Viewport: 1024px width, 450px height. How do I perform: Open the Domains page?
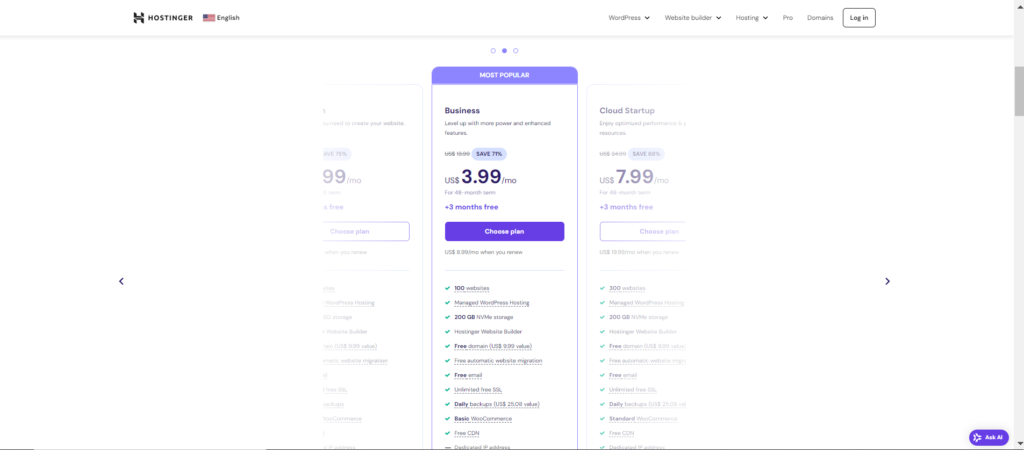[x=820, y=18]
